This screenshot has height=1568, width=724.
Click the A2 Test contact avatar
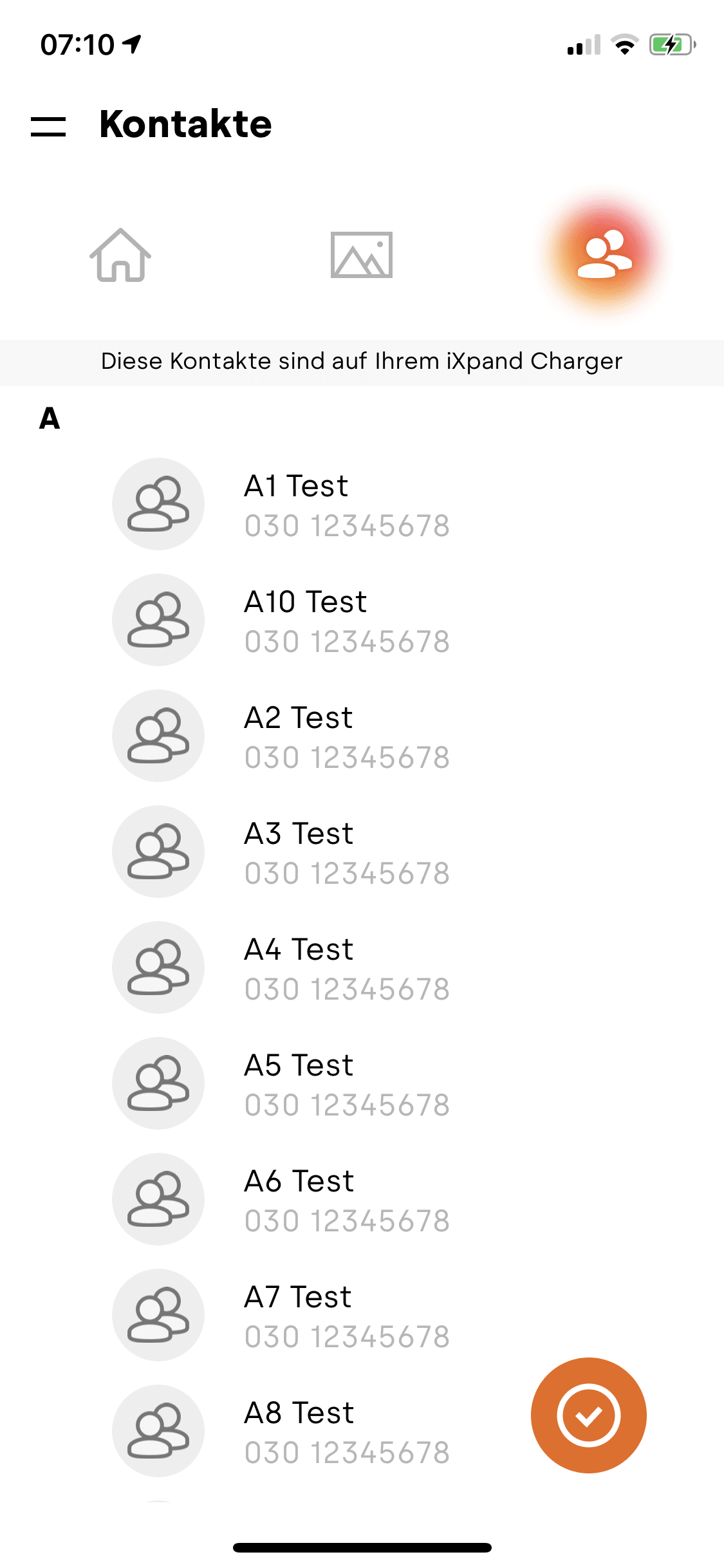pos(158,736)
